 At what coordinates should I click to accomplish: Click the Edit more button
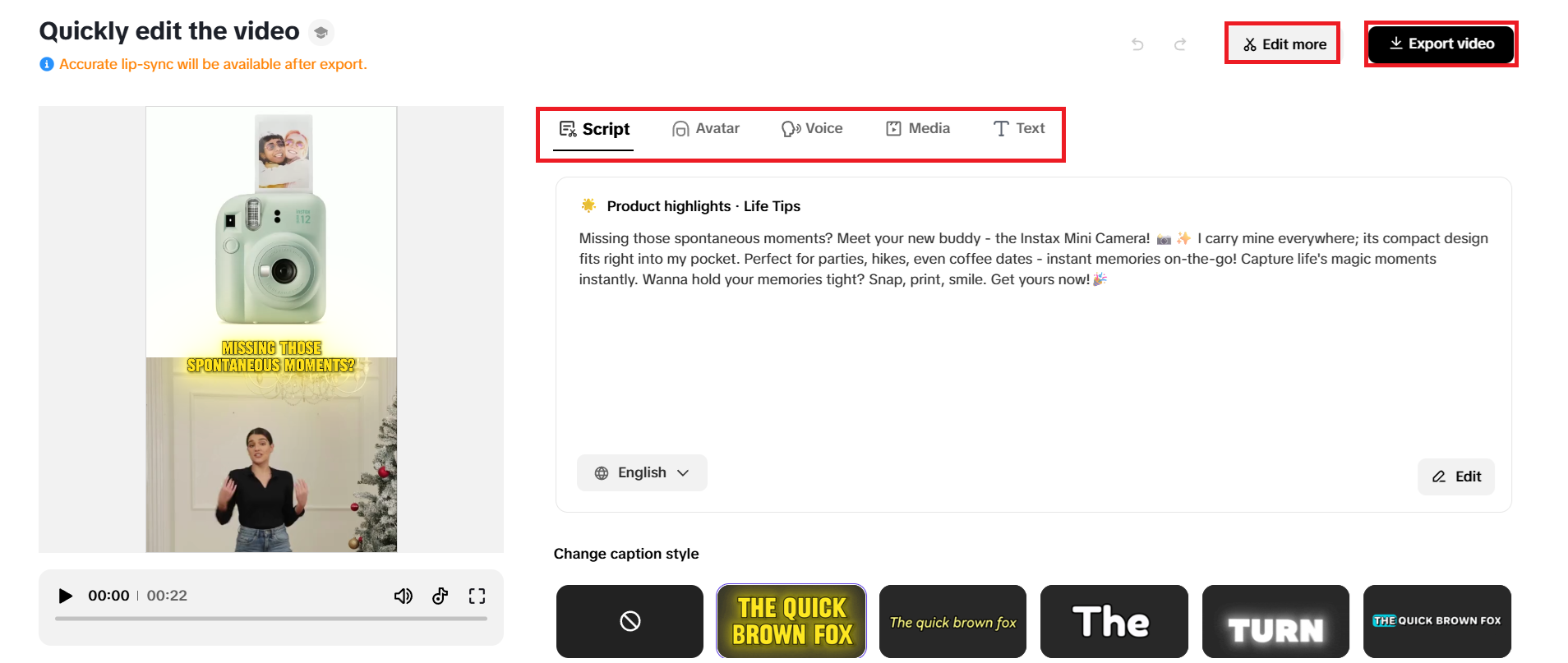(x=1283, y=44)
